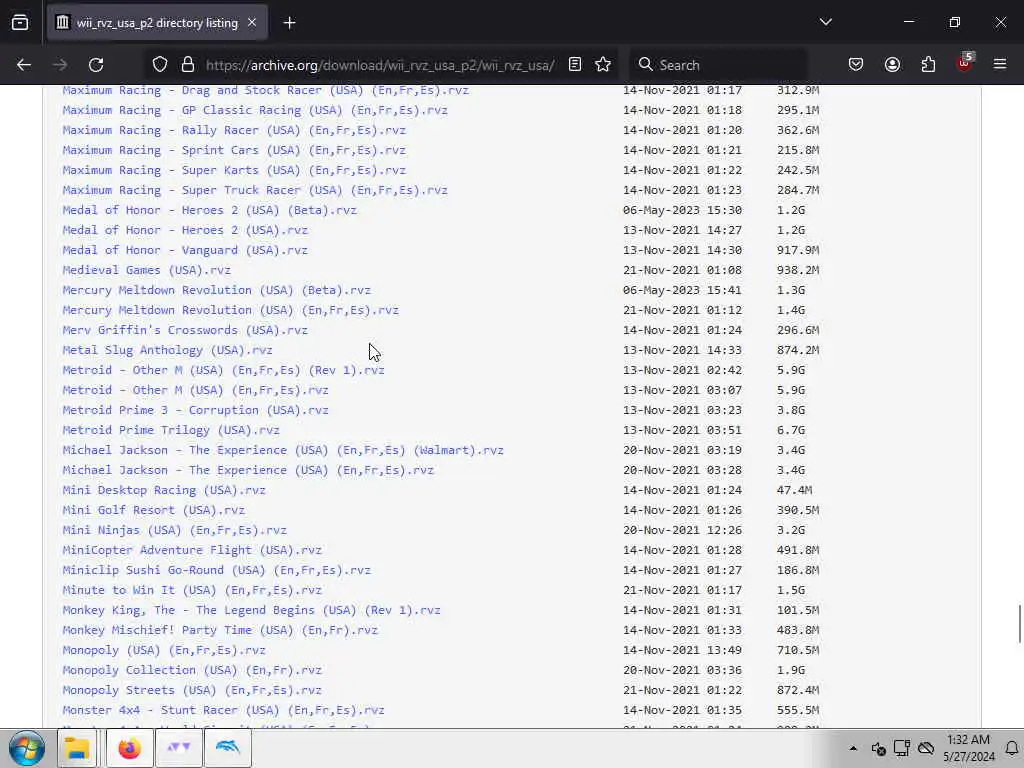Open notifications bell in system tray

click(x=1012, y=748)
